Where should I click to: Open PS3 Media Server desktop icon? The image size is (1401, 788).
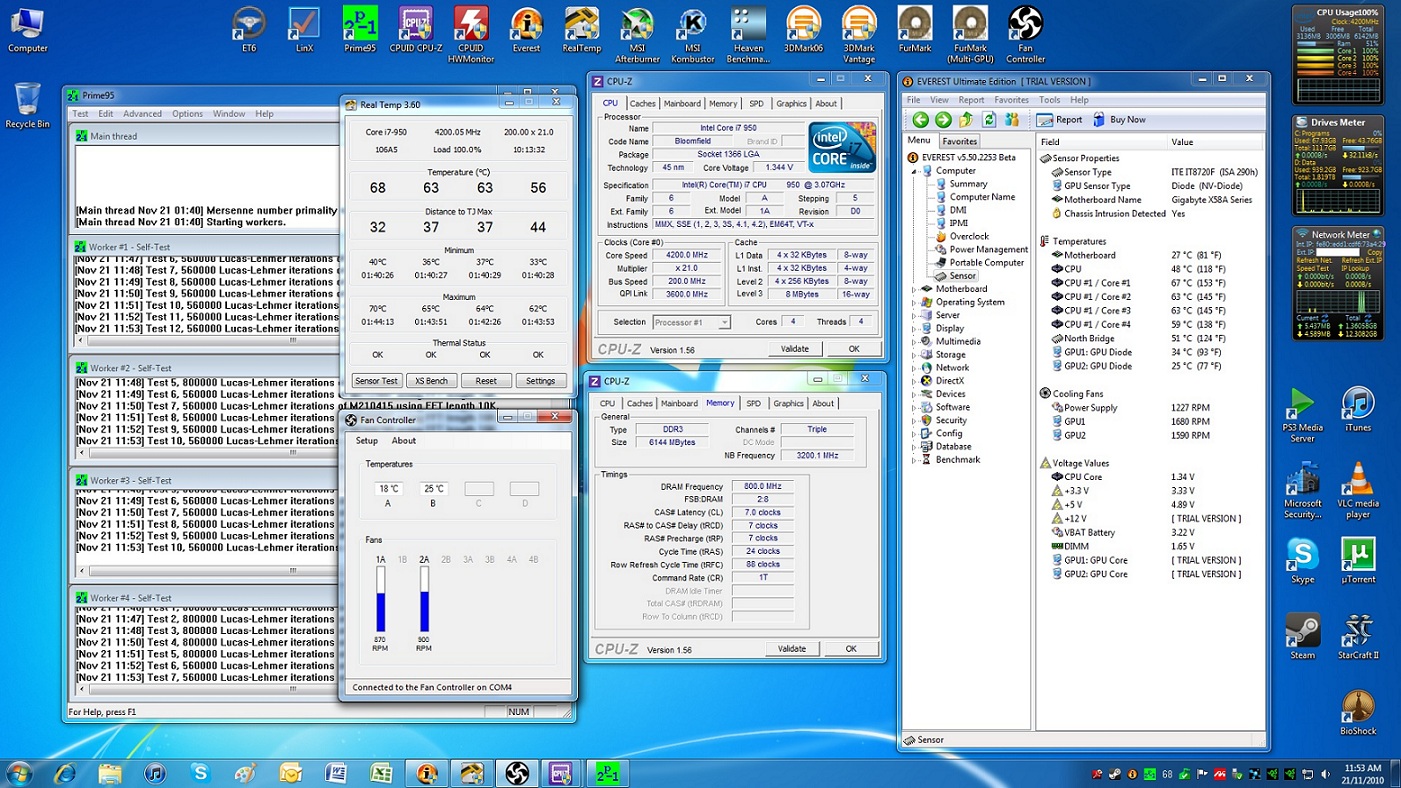coord(1302,415)
